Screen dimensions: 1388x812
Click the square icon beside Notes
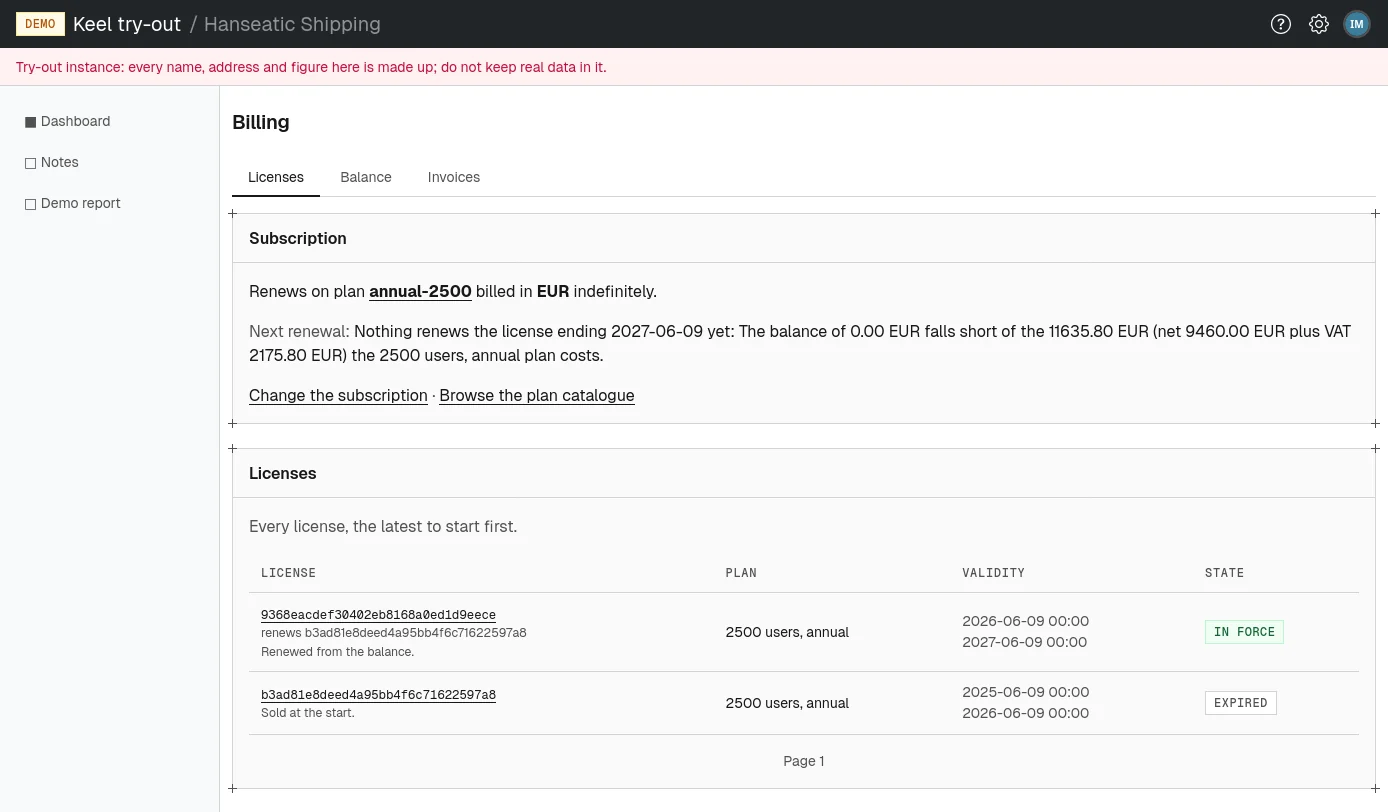(30, 163)
